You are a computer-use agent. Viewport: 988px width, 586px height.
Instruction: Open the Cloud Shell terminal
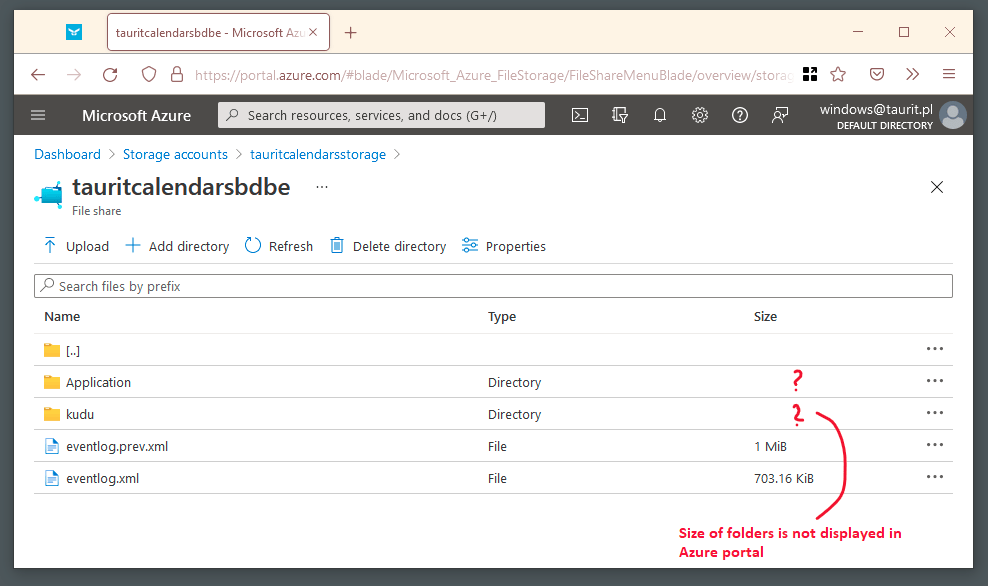pyautogui.click(x=580, y=115)
